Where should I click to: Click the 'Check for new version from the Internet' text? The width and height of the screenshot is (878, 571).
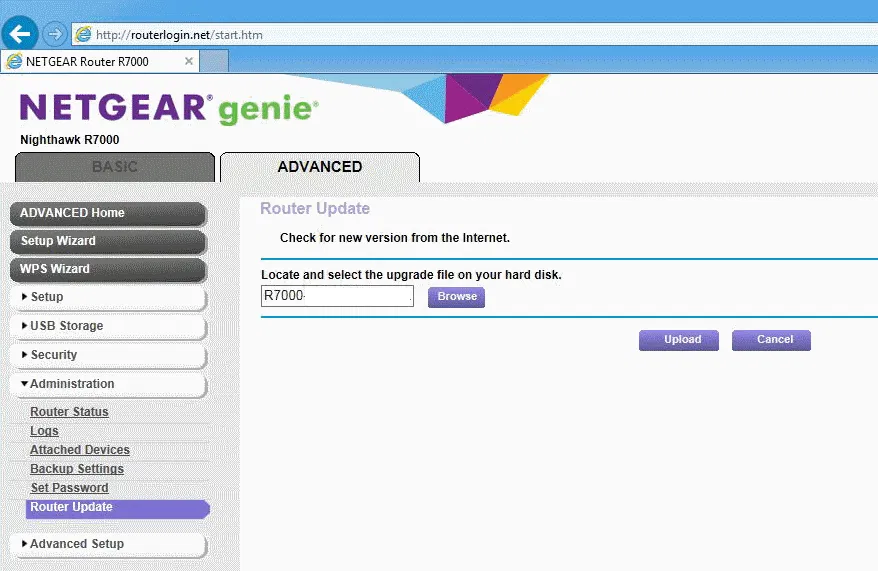(395, 238)
